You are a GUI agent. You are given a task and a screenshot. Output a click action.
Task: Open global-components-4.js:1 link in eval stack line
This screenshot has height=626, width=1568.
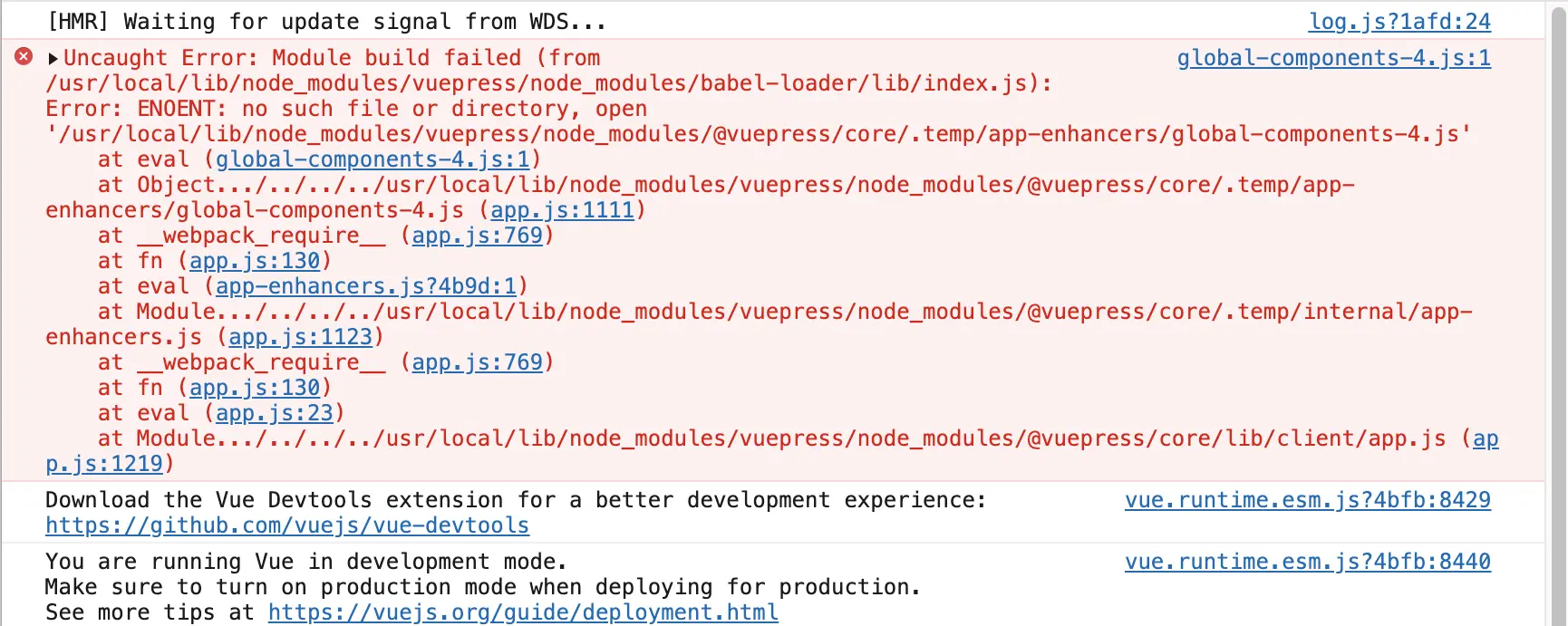pos(373,159)
